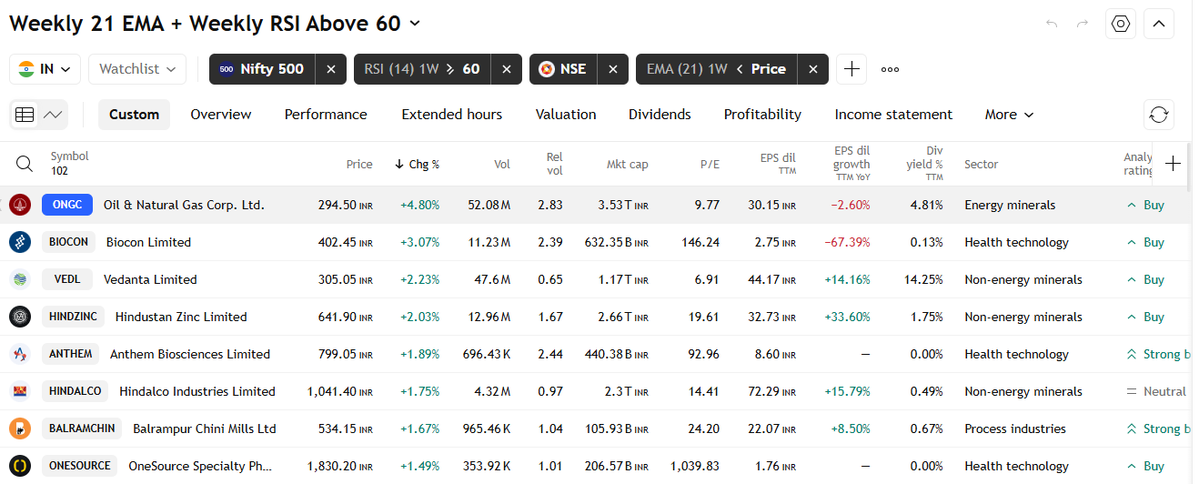Viewport: 1199px width, 484px height.
Task: Open the HINDALCO ticker symbol
Action: 75,391
